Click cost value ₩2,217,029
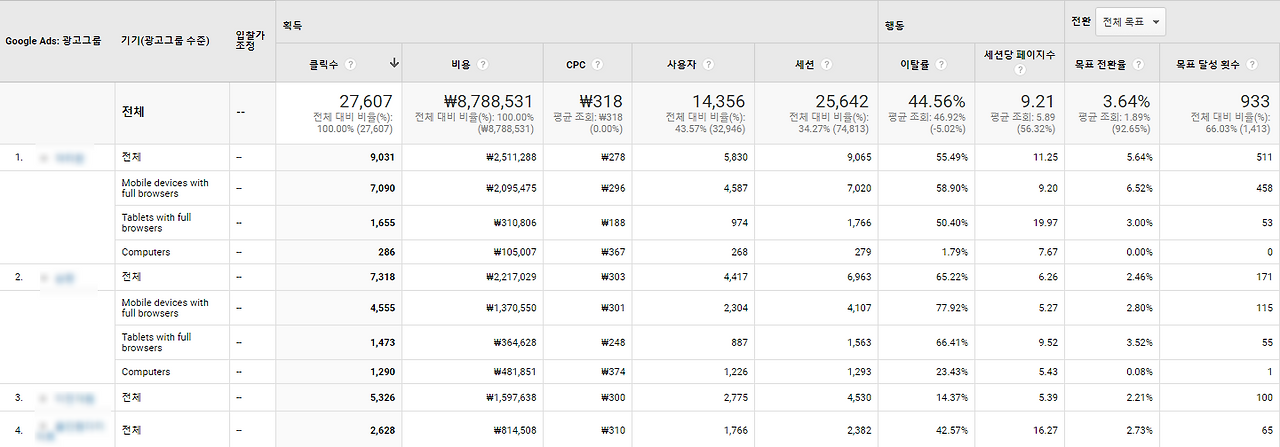Image resolution: width=1280 pixels, height=447 pixels. [511, 276]
